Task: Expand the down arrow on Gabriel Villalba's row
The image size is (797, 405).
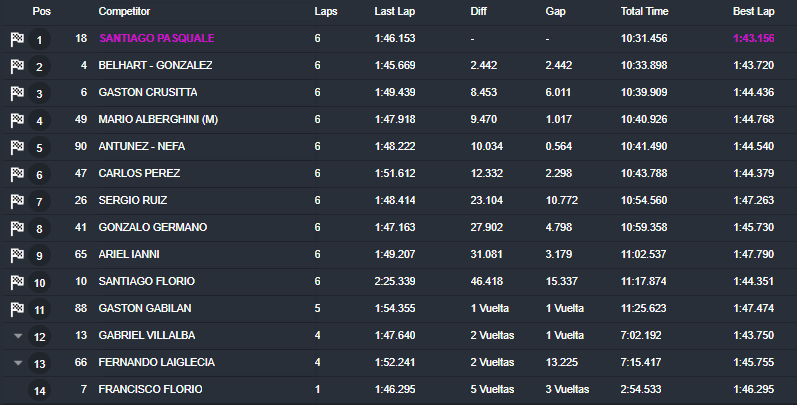Action: tap(16, 336)
